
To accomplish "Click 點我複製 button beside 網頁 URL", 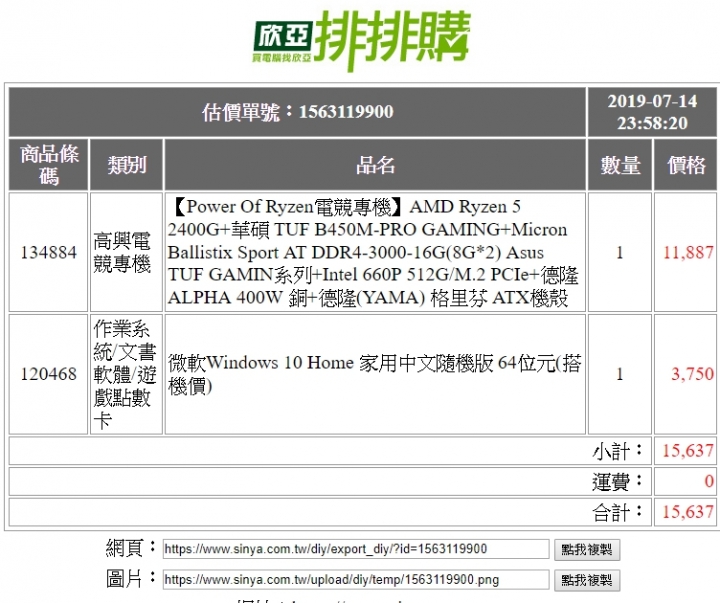I will pyautogui.click(x=587, y=550).
